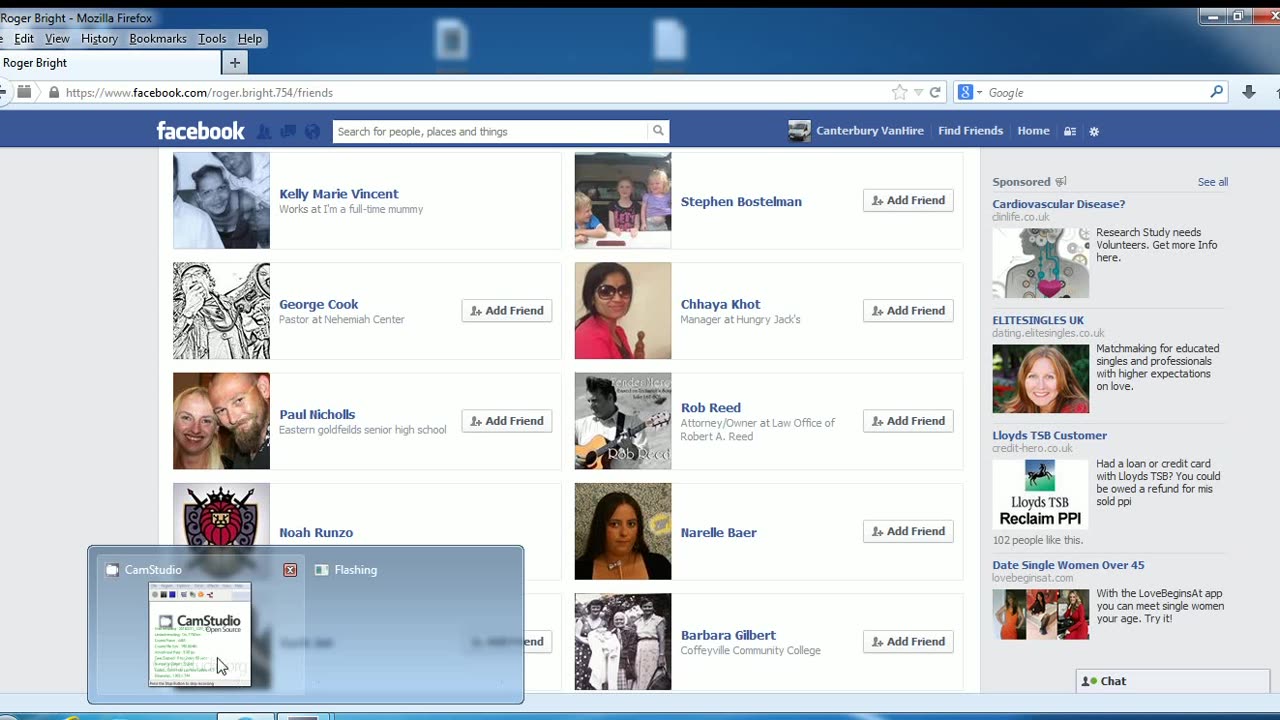The height and width of the screenshot is (720, 1280).
Task: Click Find Friends in header
Action: click(970, 131)
